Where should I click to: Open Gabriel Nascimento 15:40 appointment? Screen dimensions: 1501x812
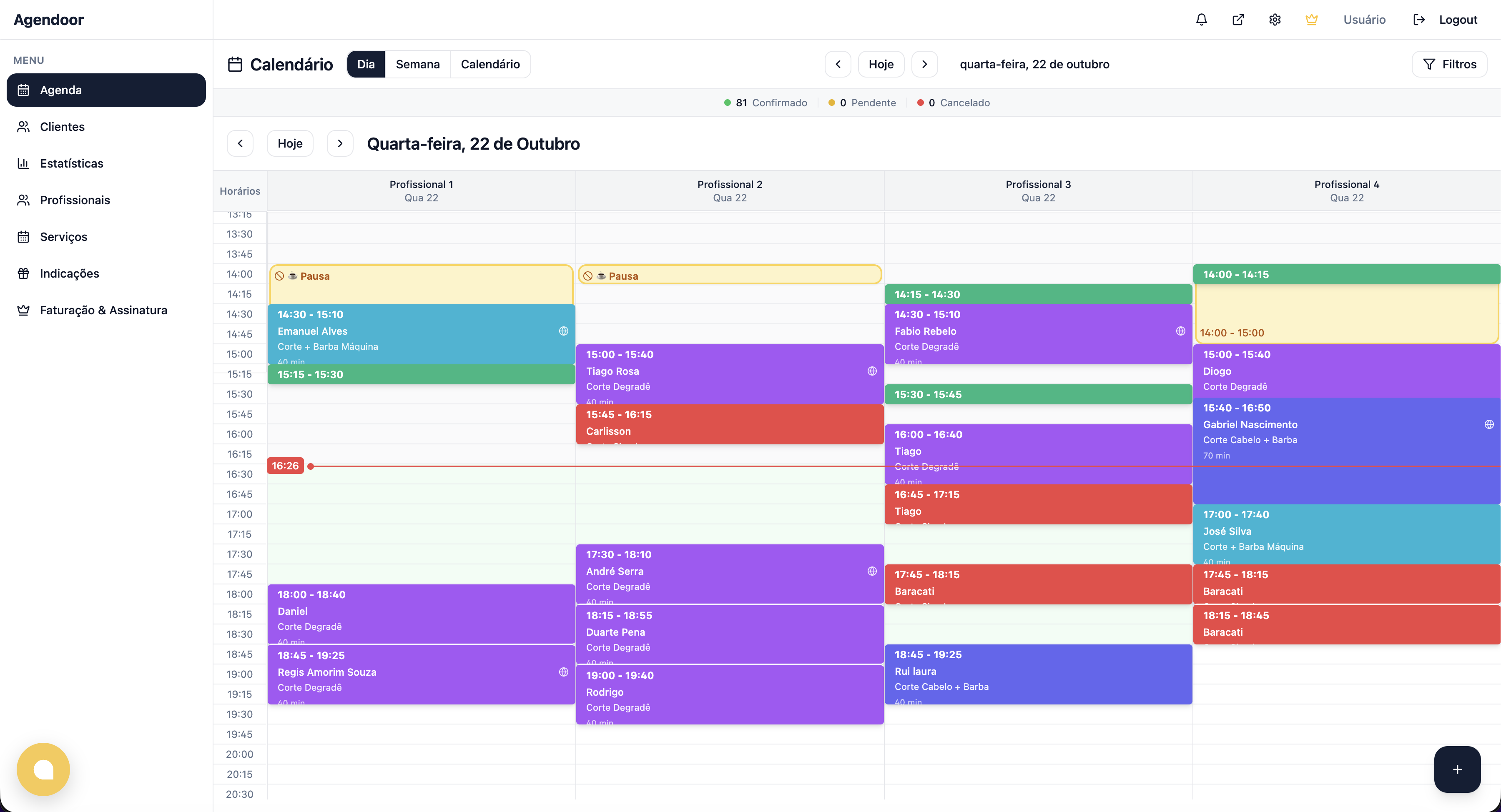pos(1347,451)
